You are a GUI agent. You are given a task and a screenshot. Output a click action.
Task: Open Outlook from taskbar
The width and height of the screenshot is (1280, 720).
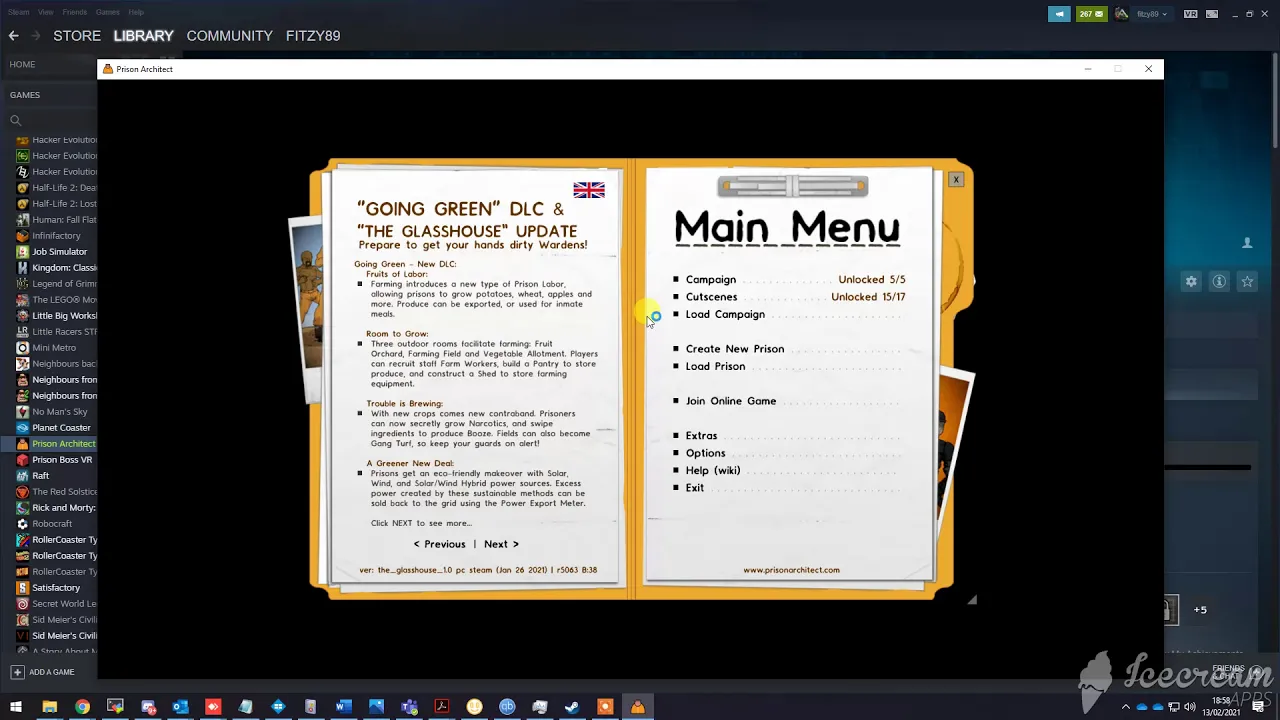click(180, 707)
